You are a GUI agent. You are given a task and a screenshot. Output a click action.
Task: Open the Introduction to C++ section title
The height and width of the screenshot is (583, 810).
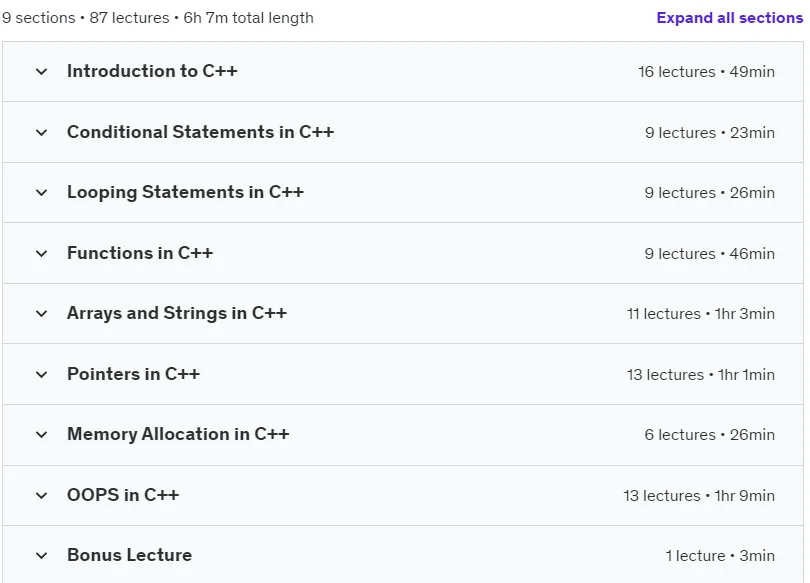[152, 71]
